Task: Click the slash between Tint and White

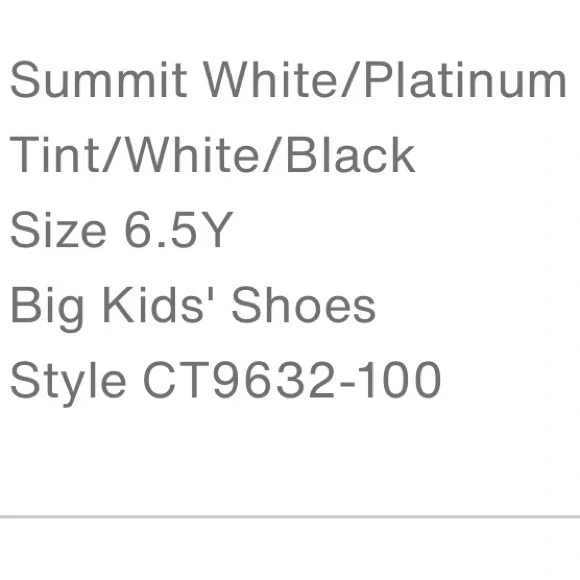Action: coord(112,154)
